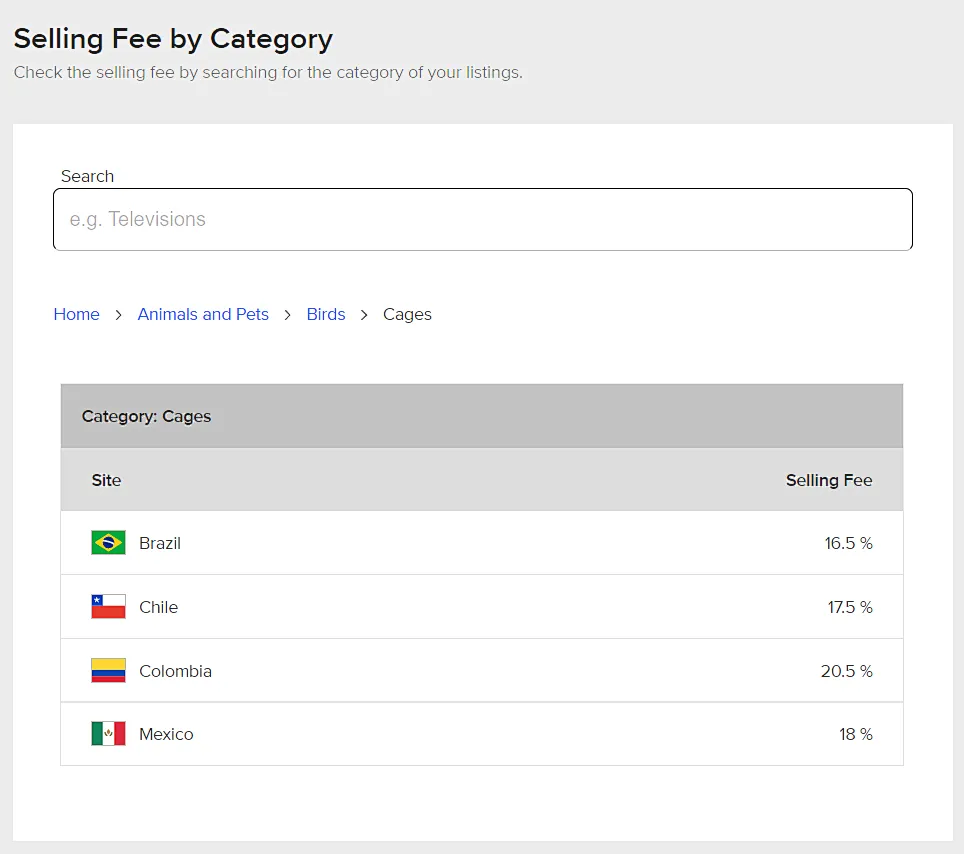Click the Site column header

tap(106, 480)
